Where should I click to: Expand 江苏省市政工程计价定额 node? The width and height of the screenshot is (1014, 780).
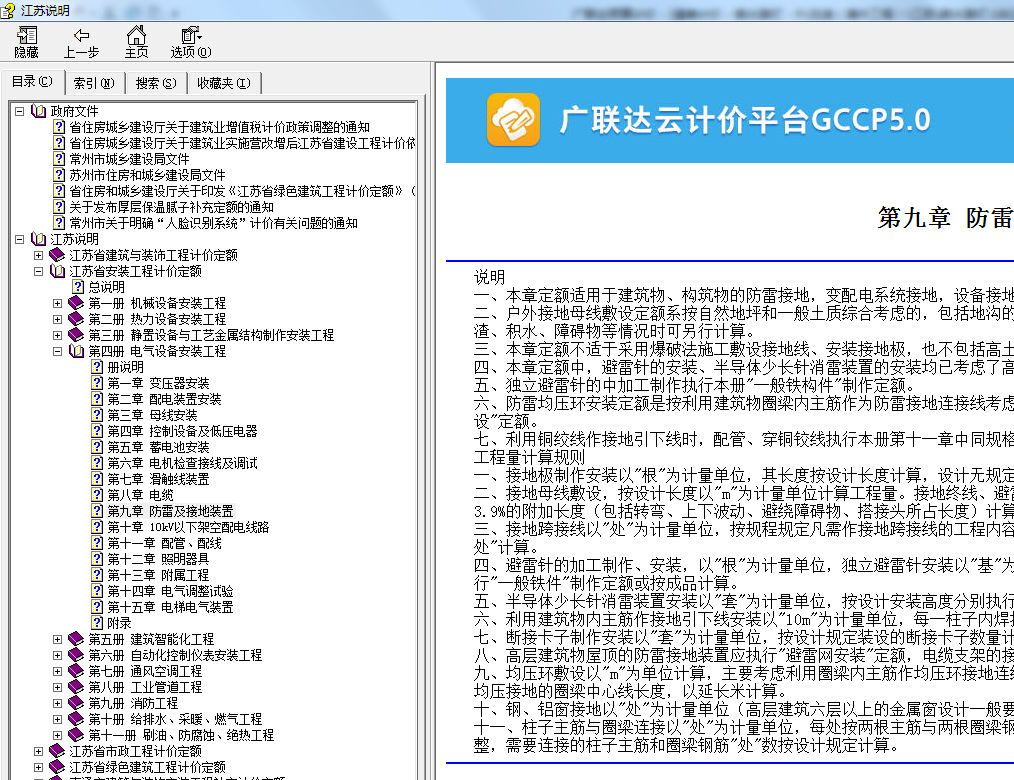(x=38, y=752)
